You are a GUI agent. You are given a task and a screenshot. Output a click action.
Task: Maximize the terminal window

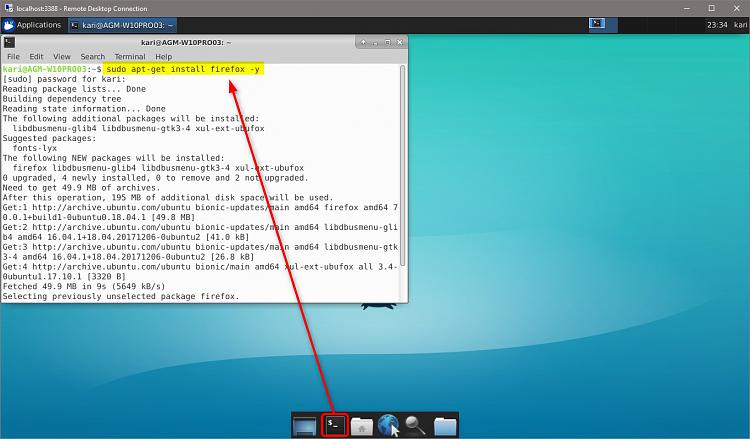tap(388, 42)
